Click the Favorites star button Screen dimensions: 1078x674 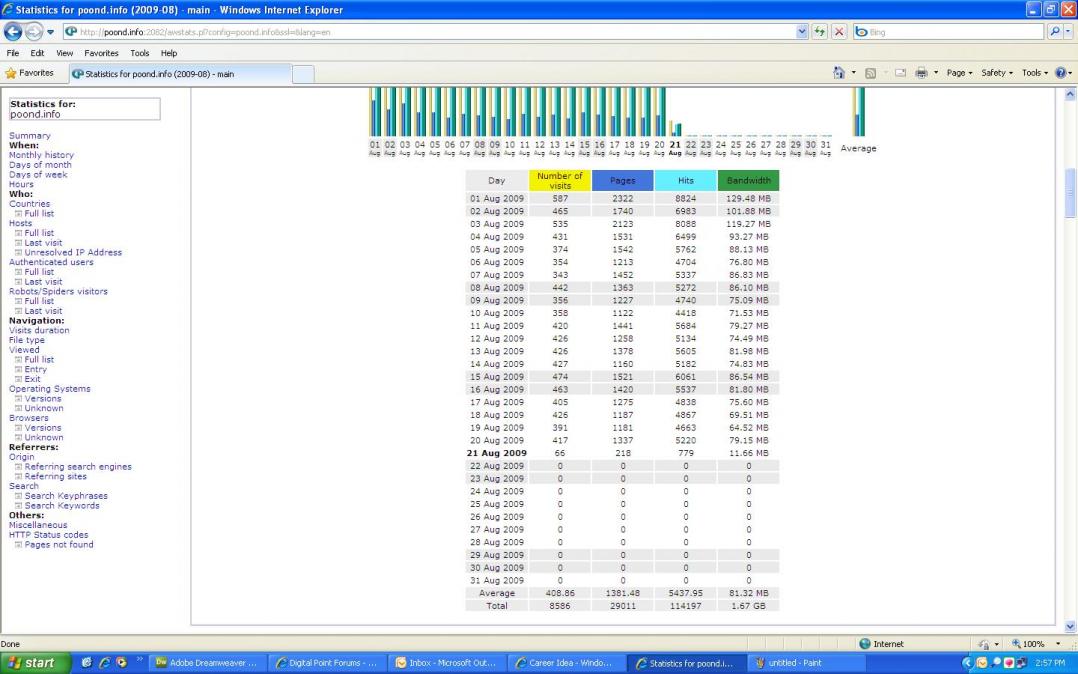(x=29, y=73)
